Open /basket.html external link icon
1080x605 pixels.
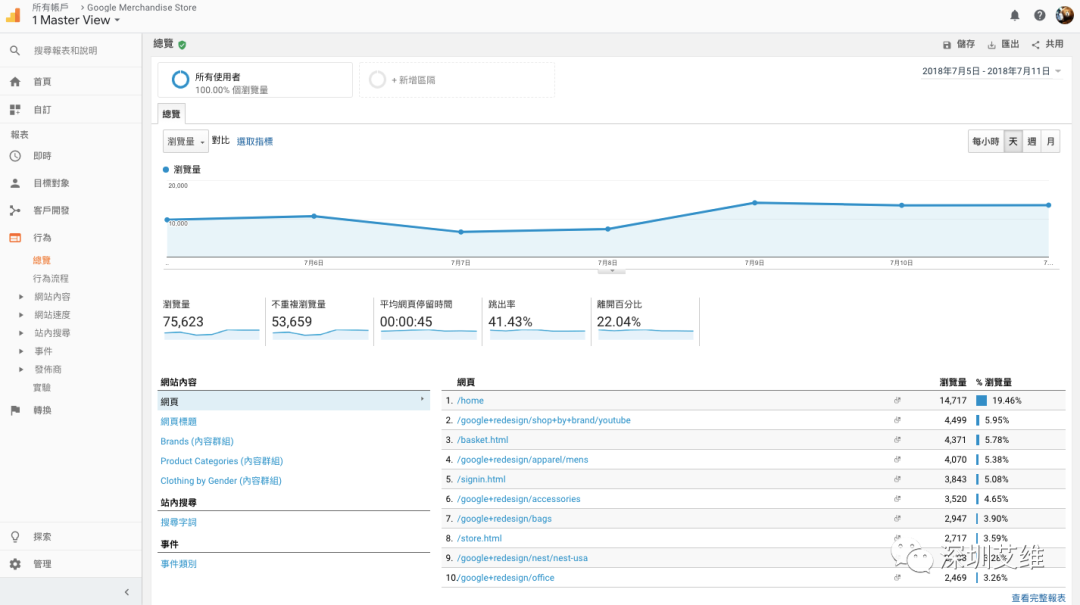click(x=897, y=440)
